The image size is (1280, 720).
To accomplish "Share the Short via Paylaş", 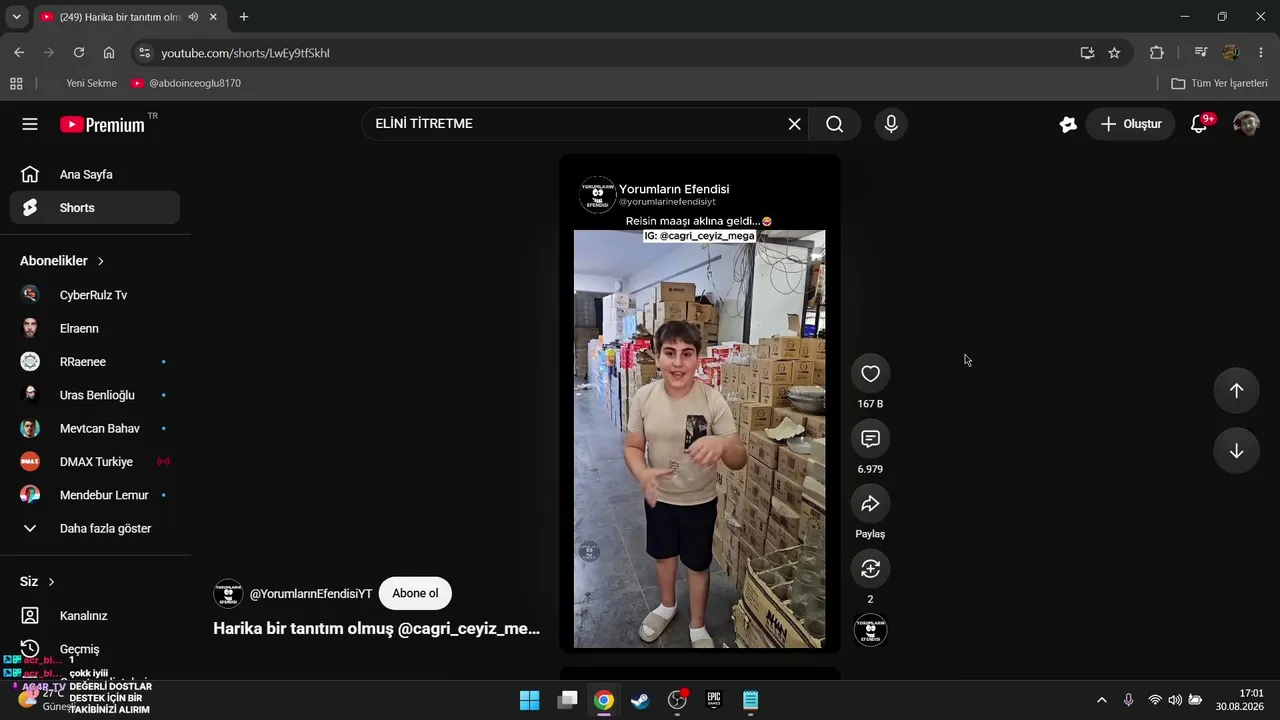I will tap(870, 504).
